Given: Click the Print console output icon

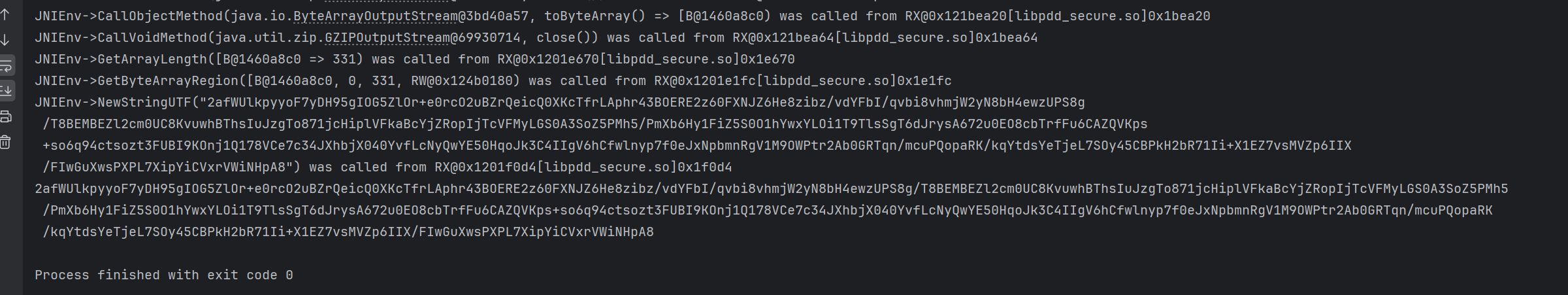Looking at the screenshot, I should coord(6,117).
